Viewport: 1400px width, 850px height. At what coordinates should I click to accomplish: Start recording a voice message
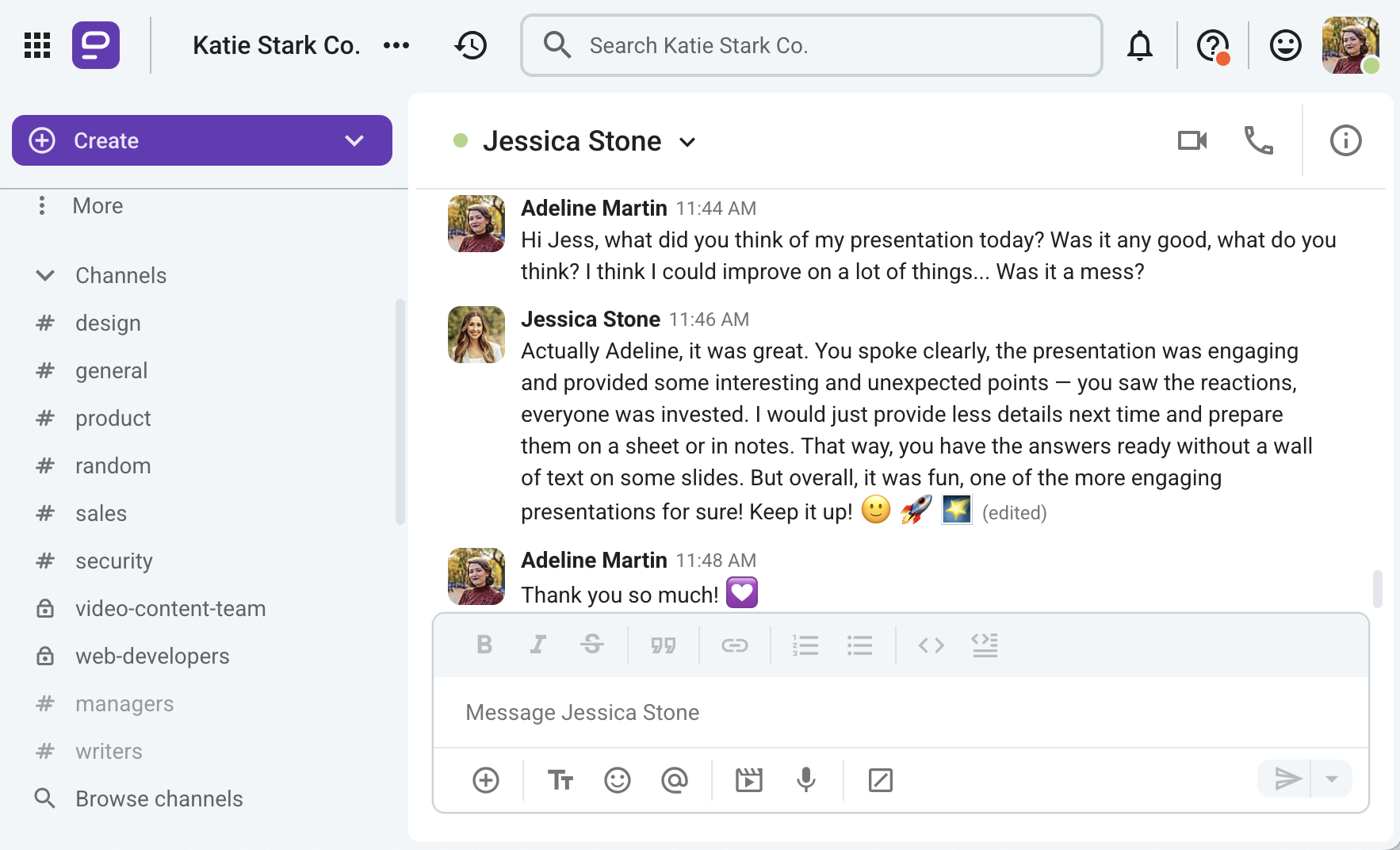click(x=806, y=780)
